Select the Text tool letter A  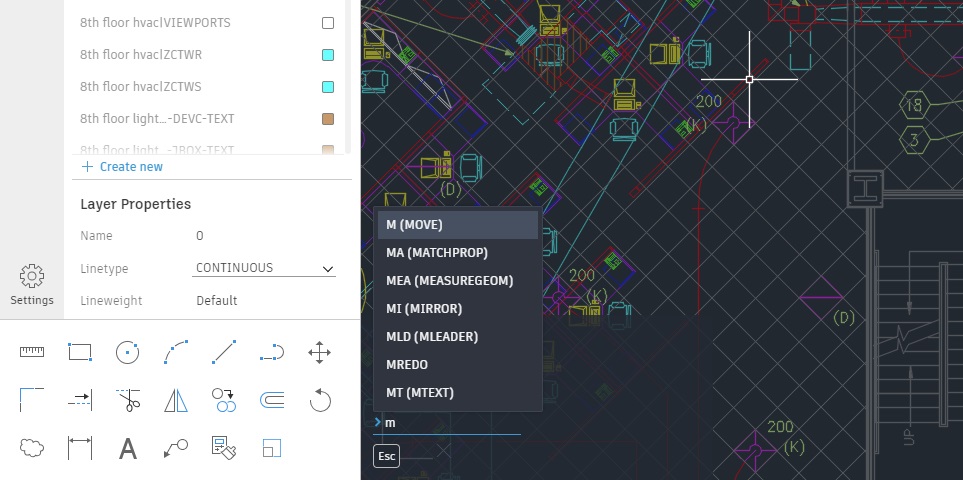[x=128, y=448]
